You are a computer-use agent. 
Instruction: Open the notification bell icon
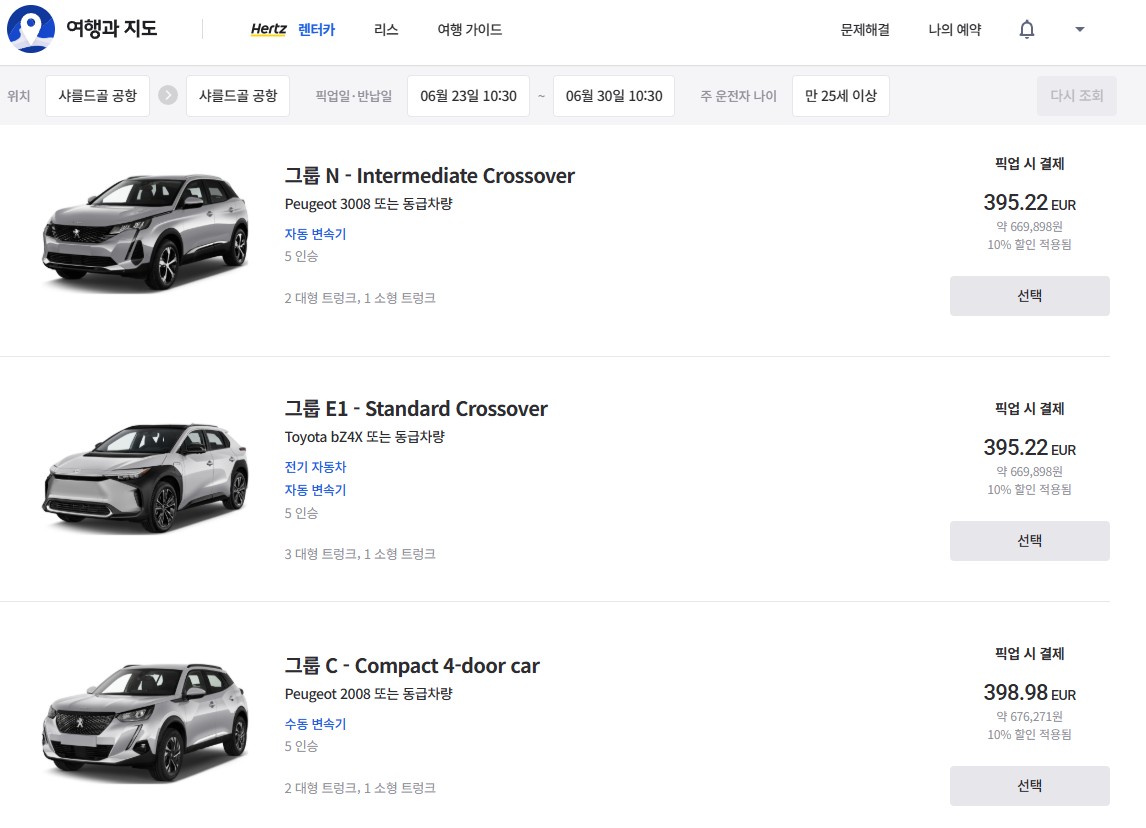click(x=1026, y=30)
